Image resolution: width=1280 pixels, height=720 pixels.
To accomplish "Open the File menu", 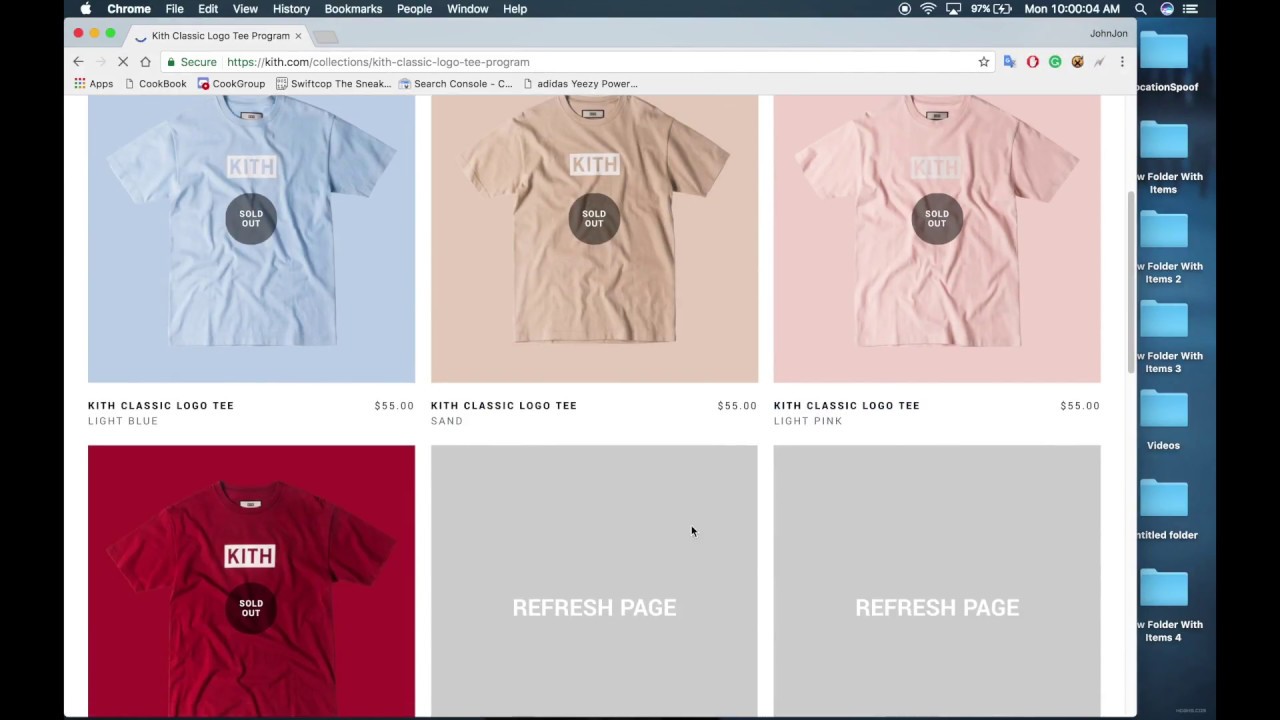I will 174,9.
